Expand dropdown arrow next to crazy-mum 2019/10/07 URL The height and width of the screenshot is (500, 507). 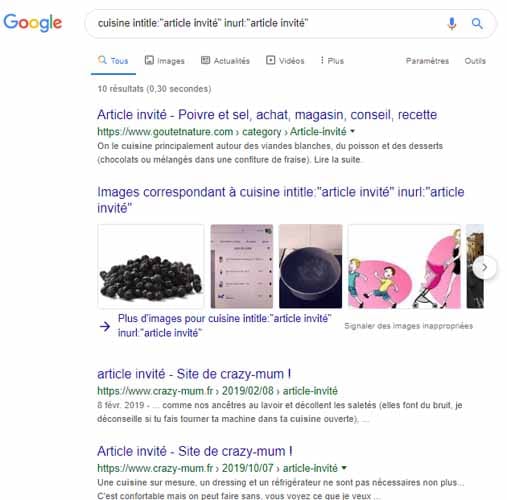[344, 468]
